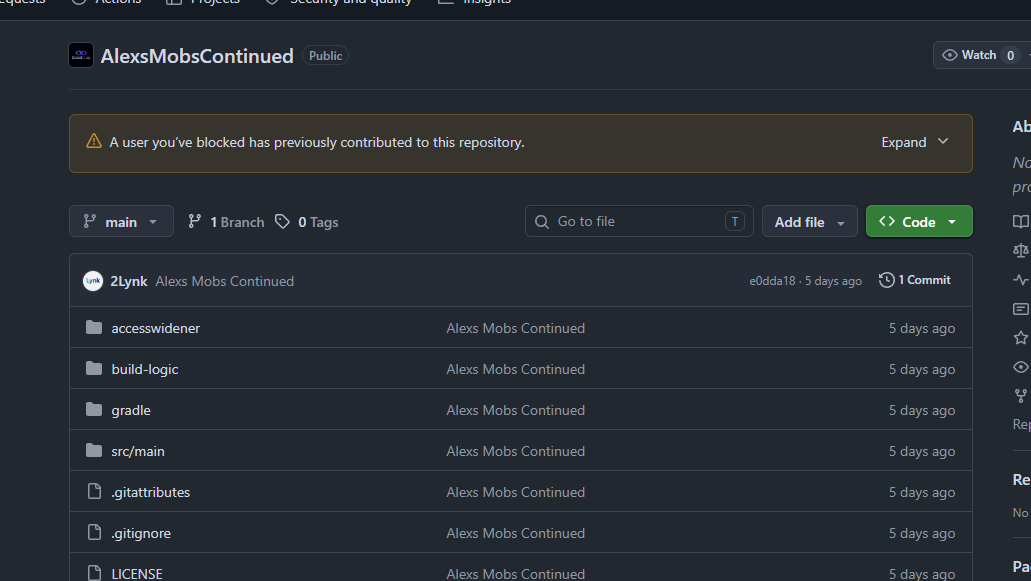Open the 2Lynk author profile link
Screen dimensions: 1031x581
tap(129, 281)
